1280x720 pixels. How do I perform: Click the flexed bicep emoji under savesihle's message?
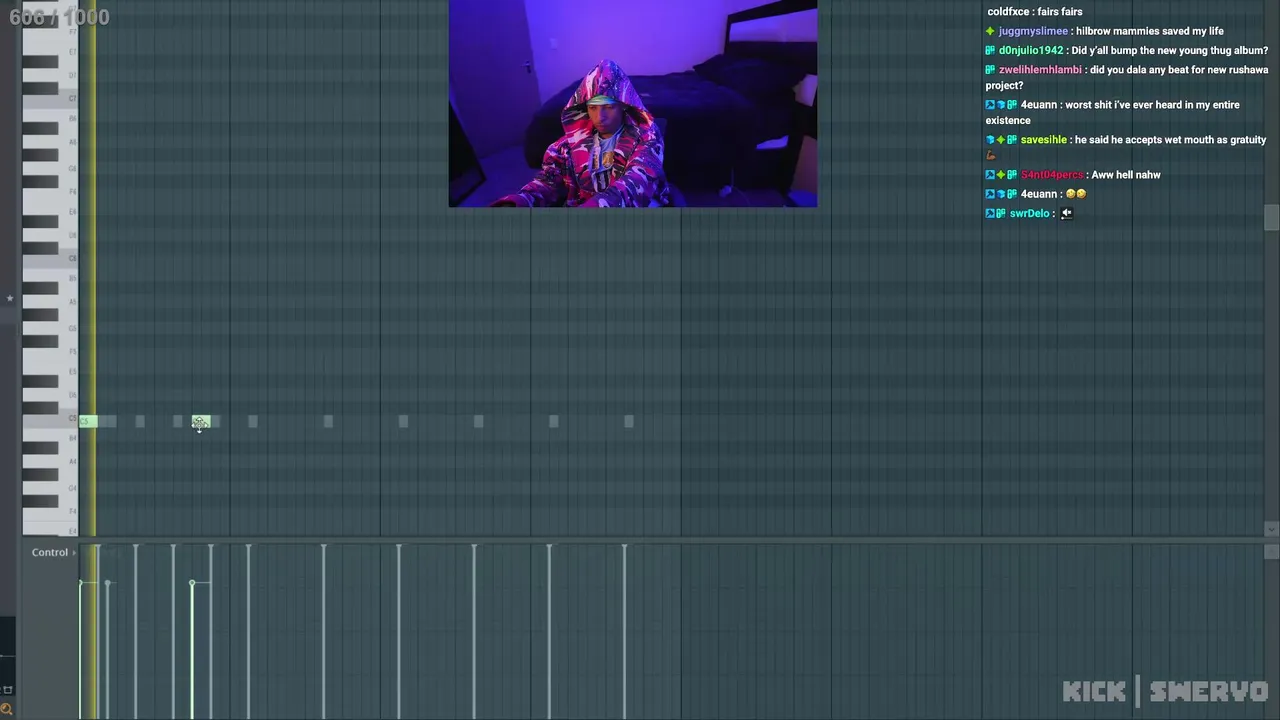pos(991,156)
